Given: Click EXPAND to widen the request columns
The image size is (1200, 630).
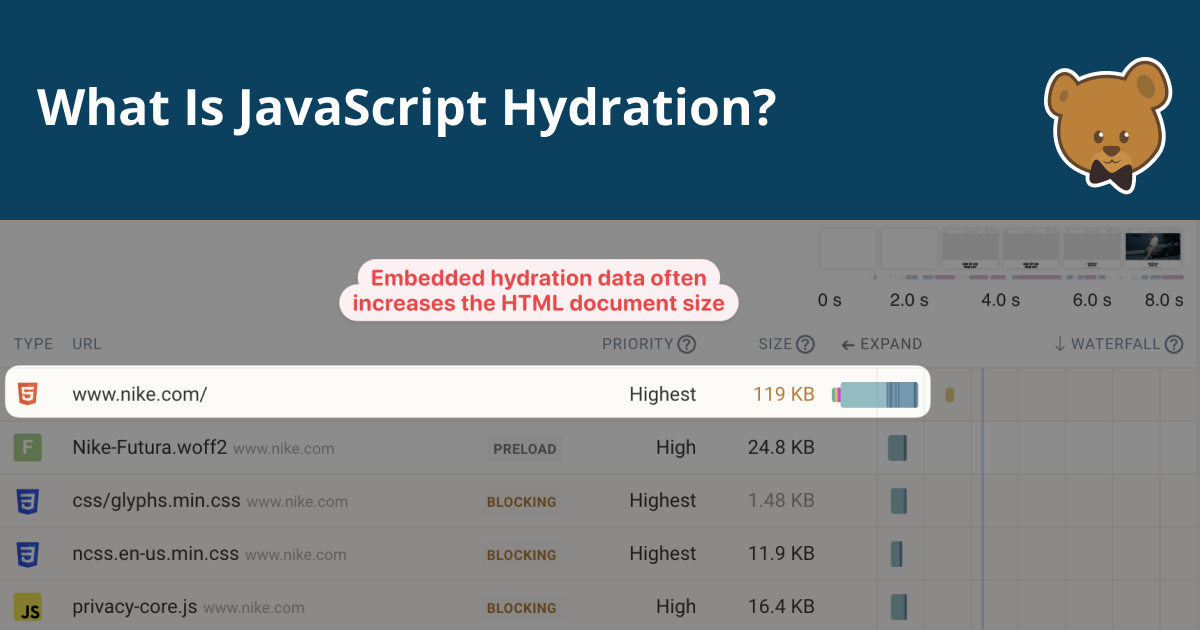Looking at the screenshot, I should click(x=881, y=344).
